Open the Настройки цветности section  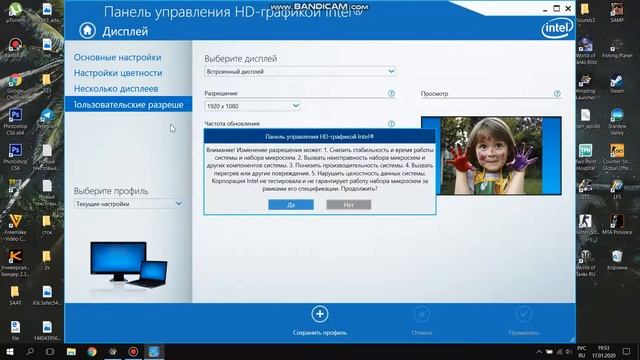[x=118, y=73]
